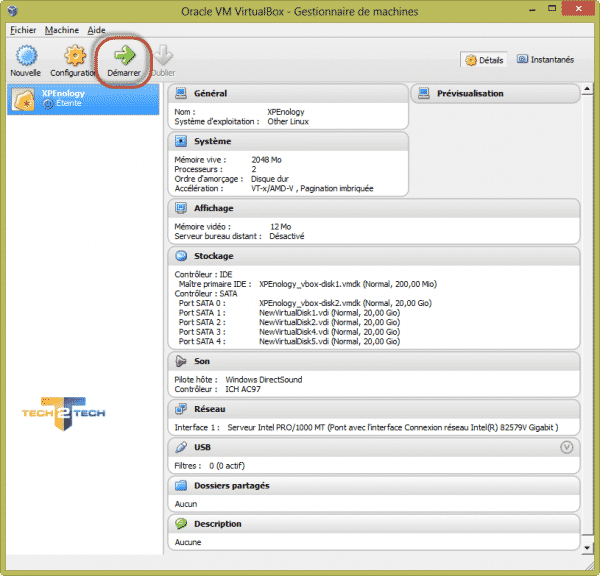The image size is (600, 576).
Task: Open the Description speech bubble icon
Action: pos(181,524)
